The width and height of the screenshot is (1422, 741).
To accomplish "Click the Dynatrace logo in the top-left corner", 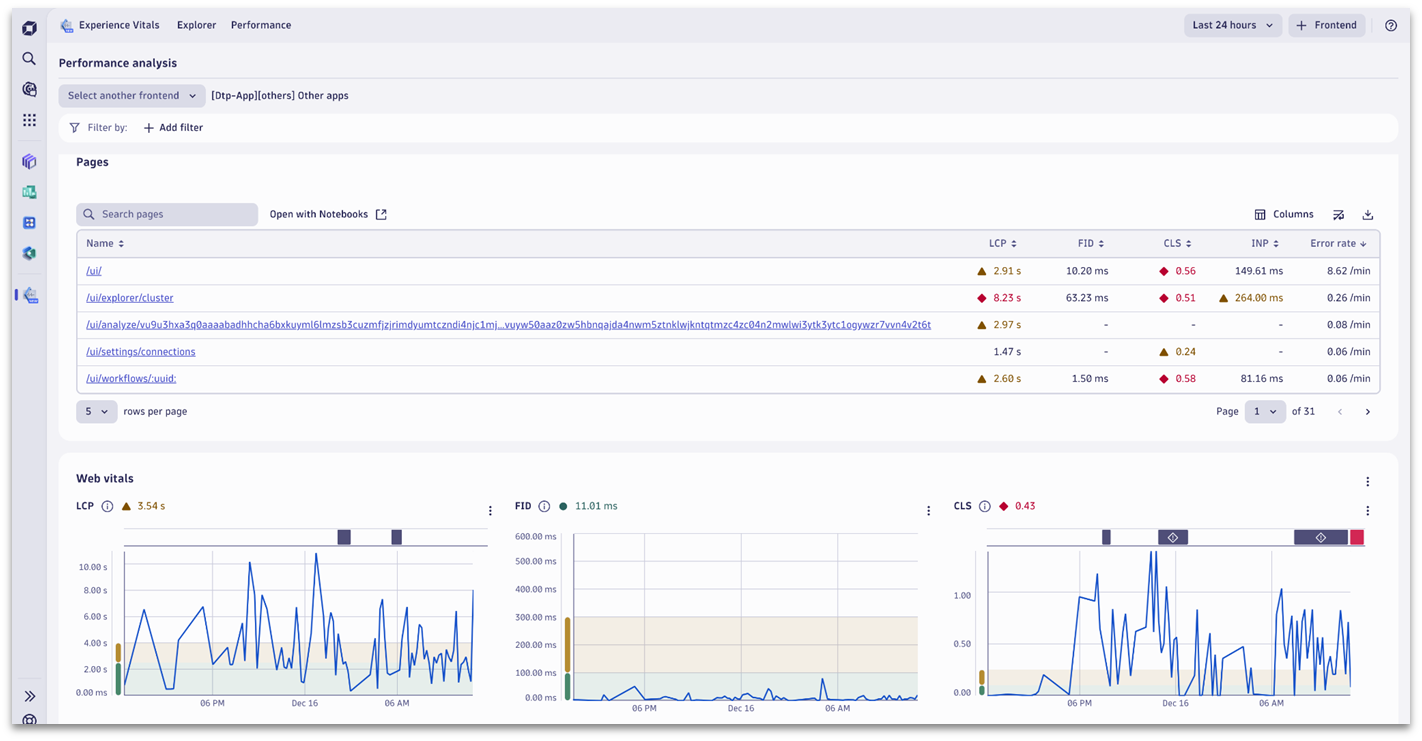I will pyautogui.click(x=29, y=27).
